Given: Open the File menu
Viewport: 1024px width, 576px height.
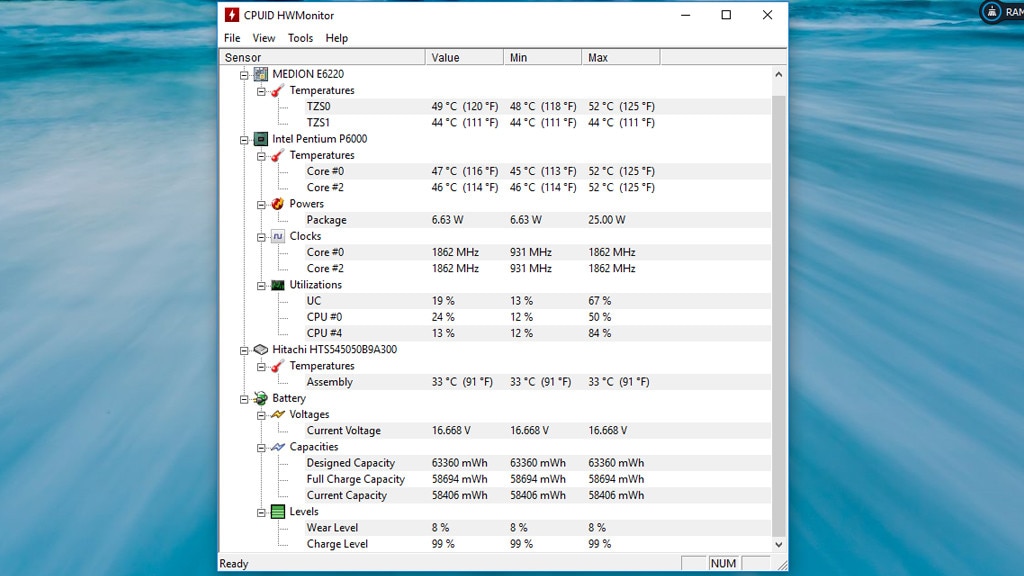Looking at the screenshot, I should tap(232, 38).
